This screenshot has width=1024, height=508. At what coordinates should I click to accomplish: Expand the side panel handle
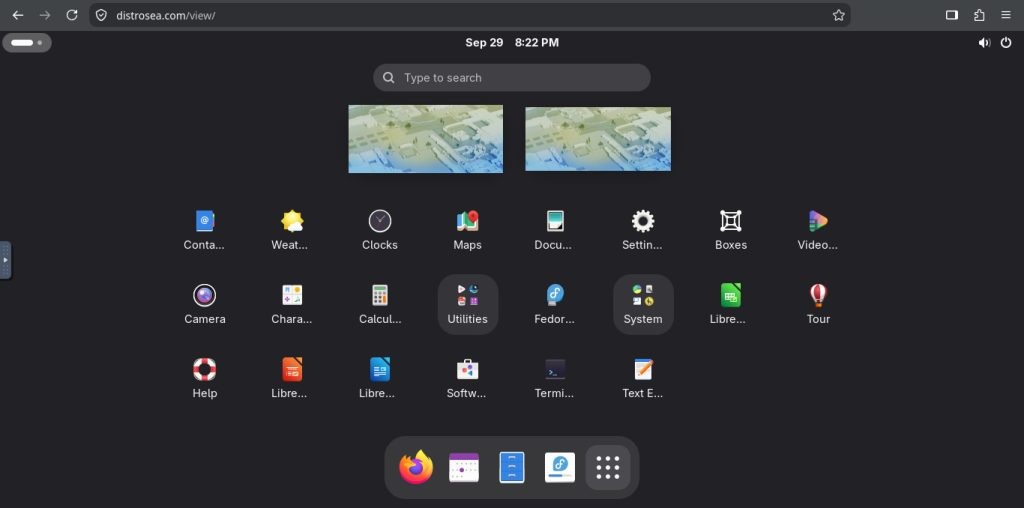tap(5, 260)
